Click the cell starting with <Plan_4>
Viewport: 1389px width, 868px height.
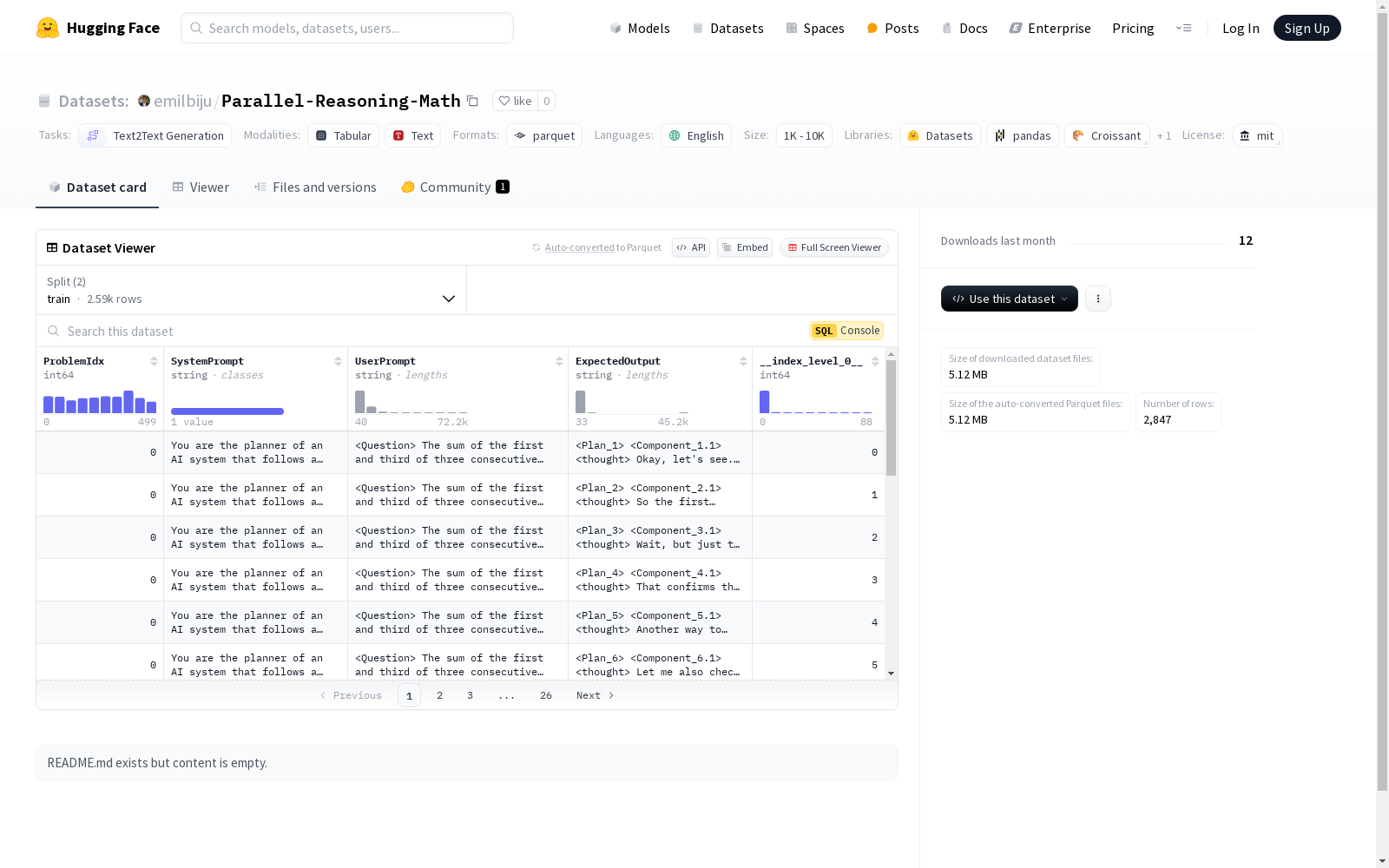point(660,580)
